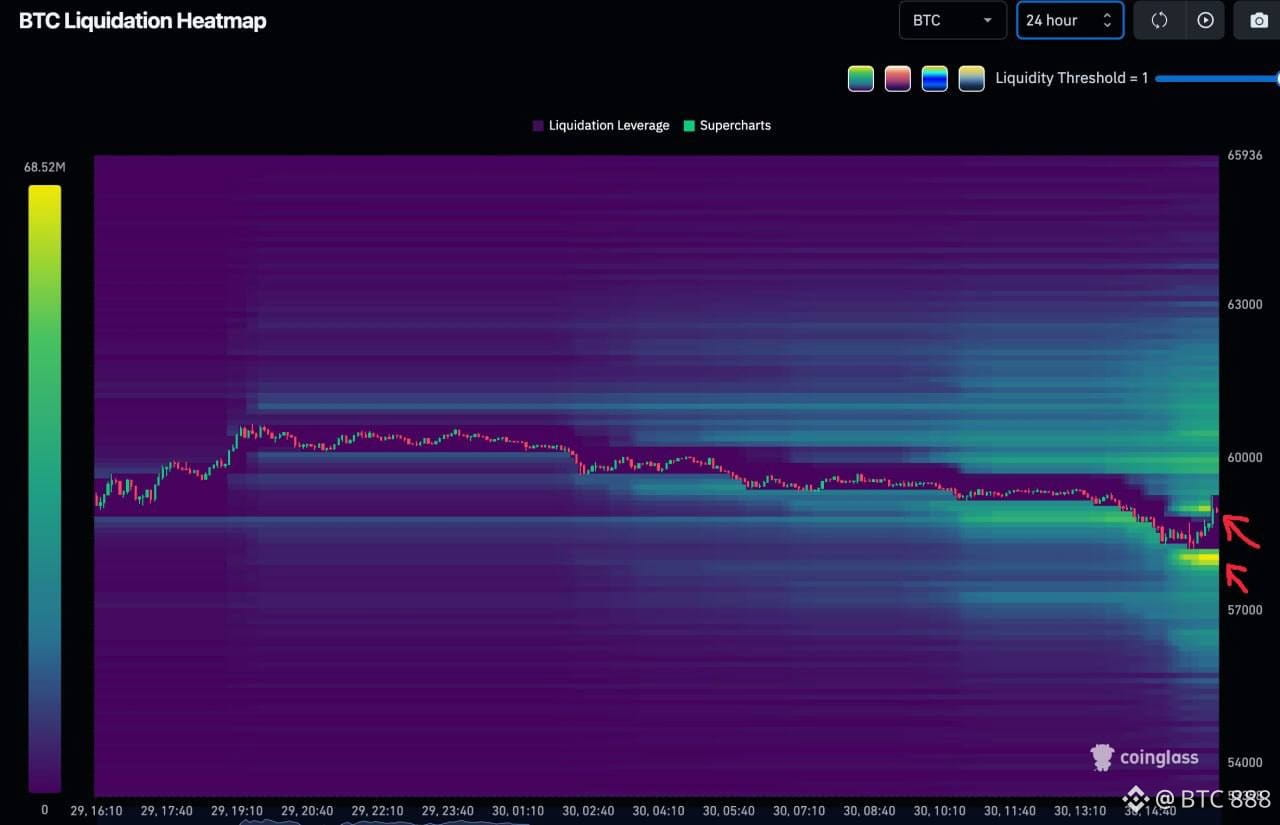The width and height of the screenshot is (1280, 825).
Task: Toggle the Supercharts legend series
Action: (727, 126)
